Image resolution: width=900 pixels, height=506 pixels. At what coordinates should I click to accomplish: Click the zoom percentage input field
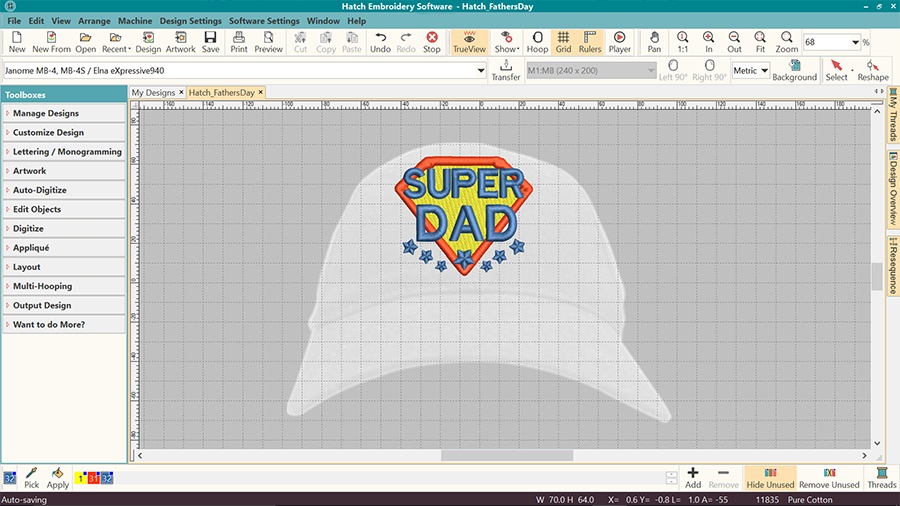(824, 42)
